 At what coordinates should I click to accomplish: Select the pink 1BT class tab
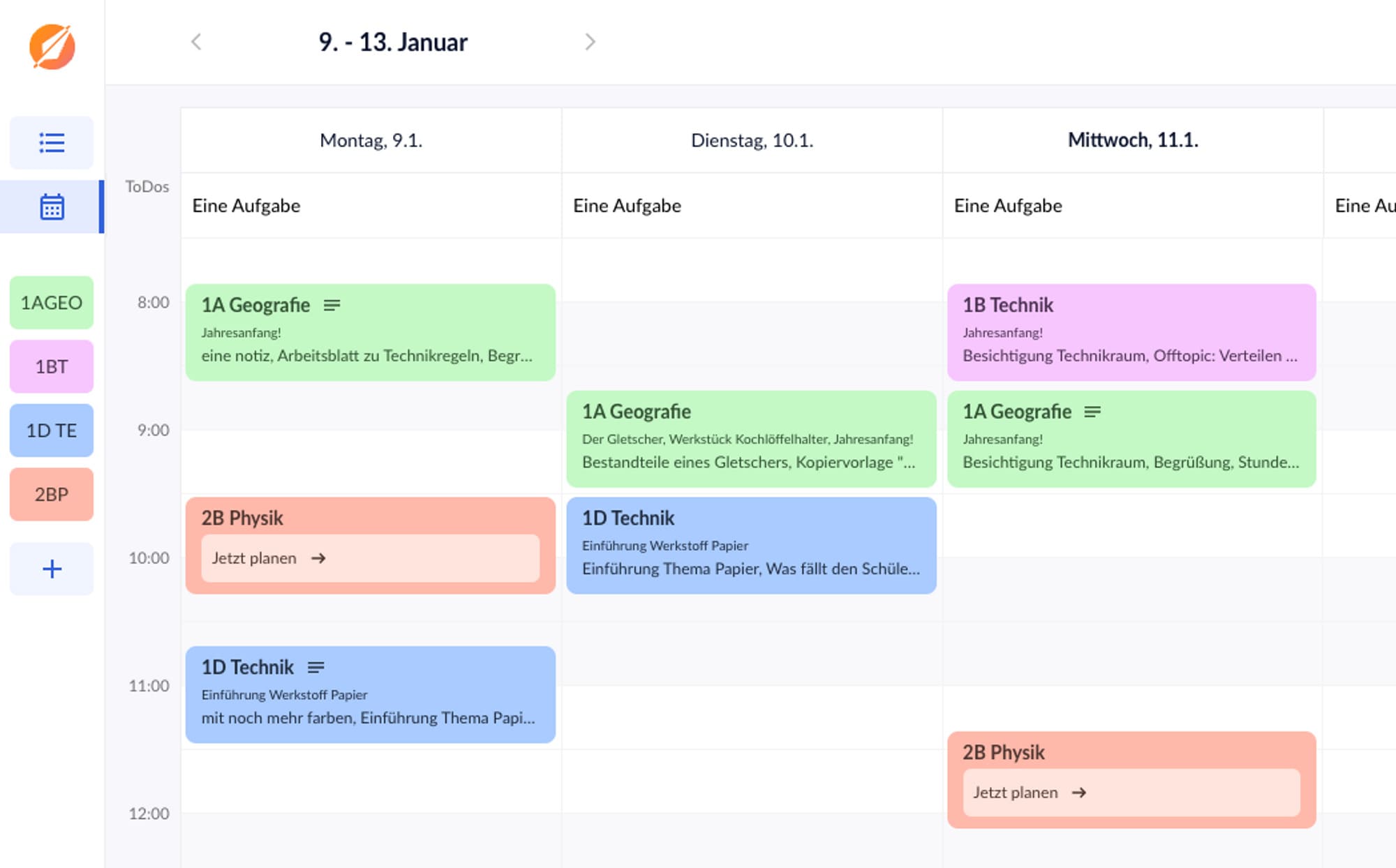52,366
